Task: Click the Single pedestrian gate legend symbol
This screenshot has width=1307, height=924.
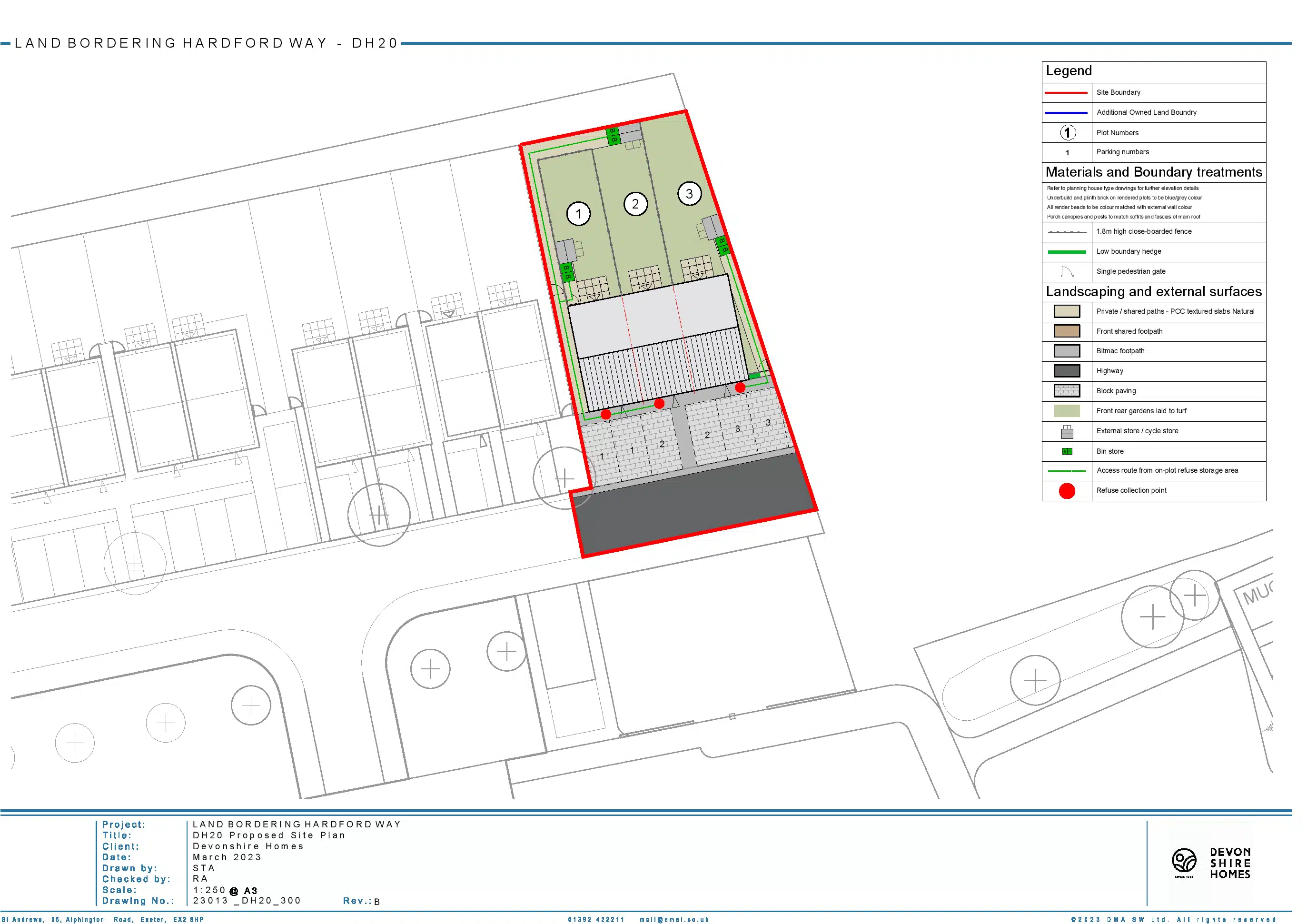Action: 1066,271
